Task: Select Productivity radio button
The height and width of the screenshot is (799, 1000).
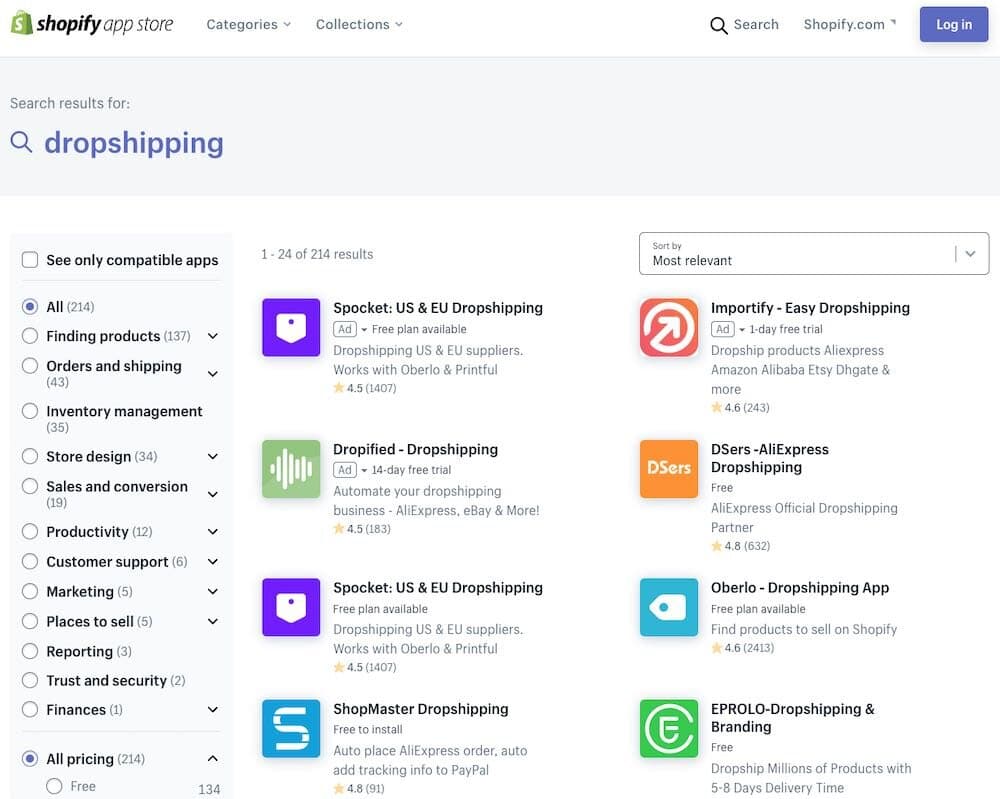Action: click(30, 532)
